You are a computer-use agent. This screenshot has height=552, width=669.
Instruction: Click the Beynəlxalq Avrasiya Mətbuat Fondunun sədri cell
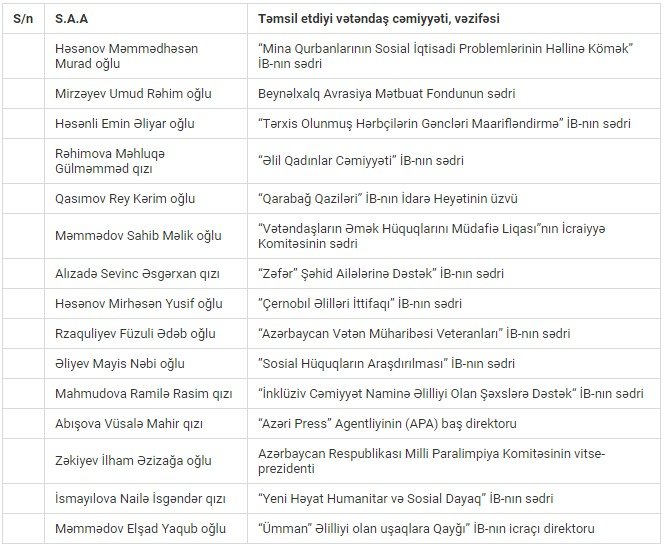pyautogui.click(x=386, y=94)
